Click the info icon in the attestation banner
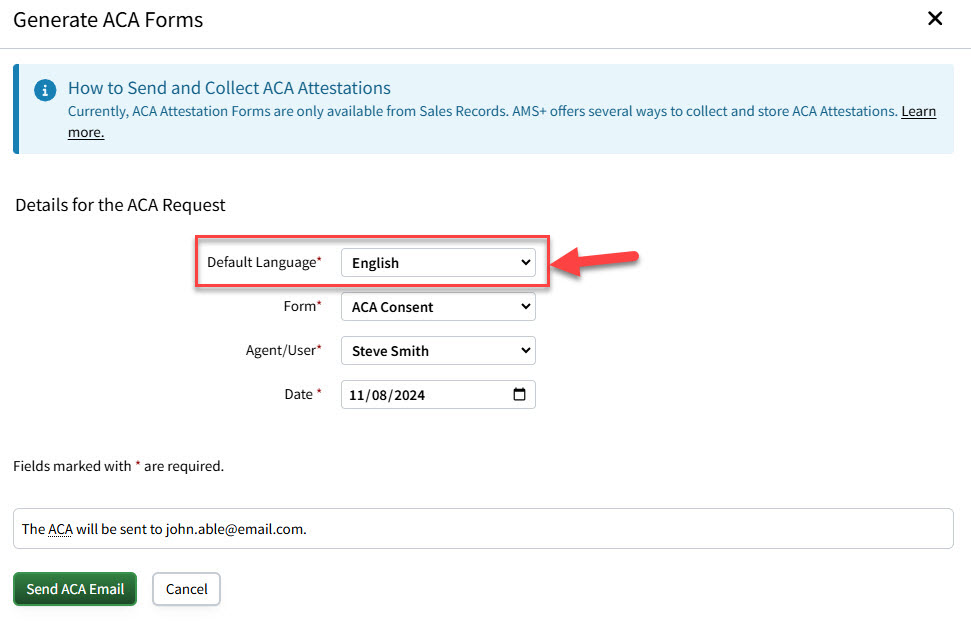The height and width of the screenshot is (624, 971). (44, 90)
